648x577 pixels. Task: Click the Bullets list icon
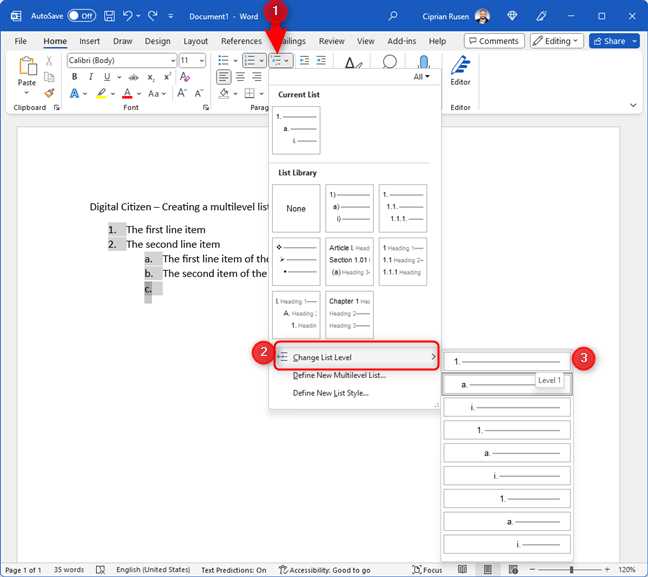point(223,60)
